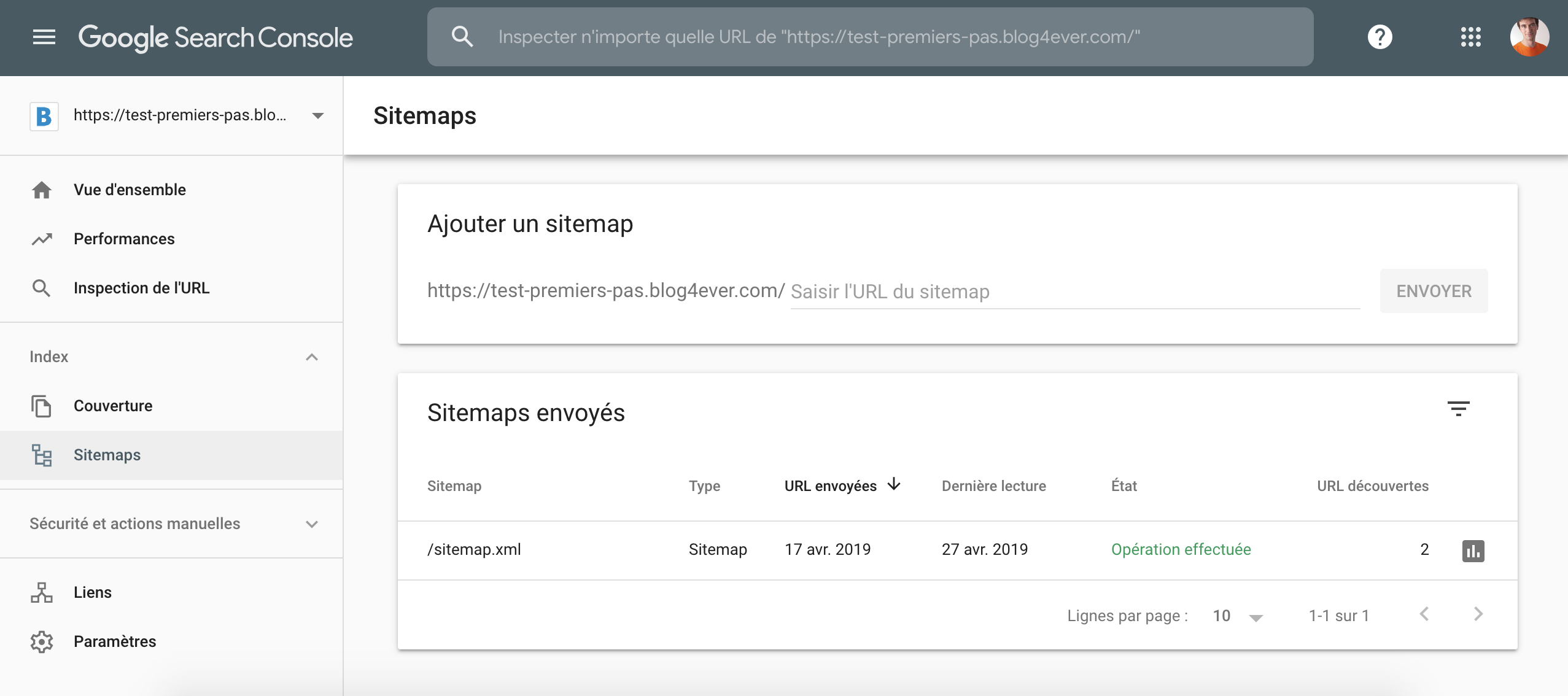Viewport: 1568px width, 696px height.
Task: Click the Sécurité et actions manuelles label
Action: (134, 524)
